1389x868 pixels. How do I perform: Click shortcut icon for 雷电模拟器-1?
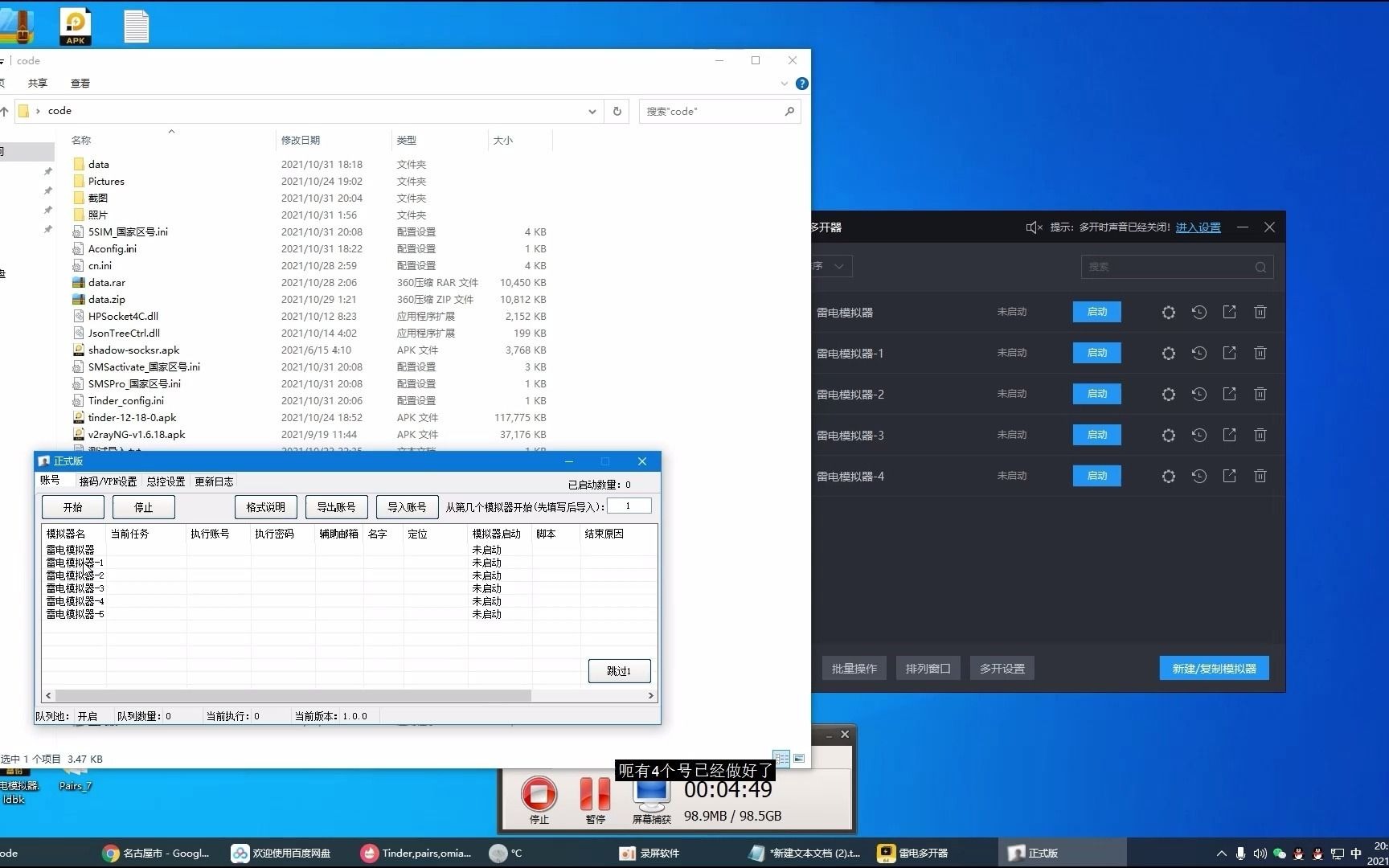1230,353
